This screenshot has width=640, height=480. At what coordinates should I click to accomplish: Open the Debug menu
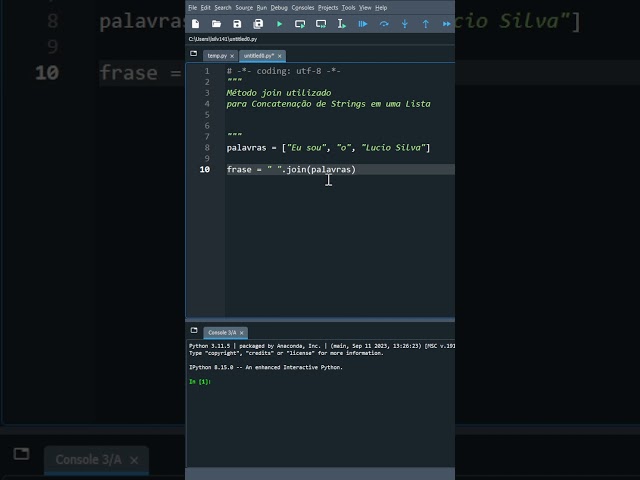(x=279, y=8)
